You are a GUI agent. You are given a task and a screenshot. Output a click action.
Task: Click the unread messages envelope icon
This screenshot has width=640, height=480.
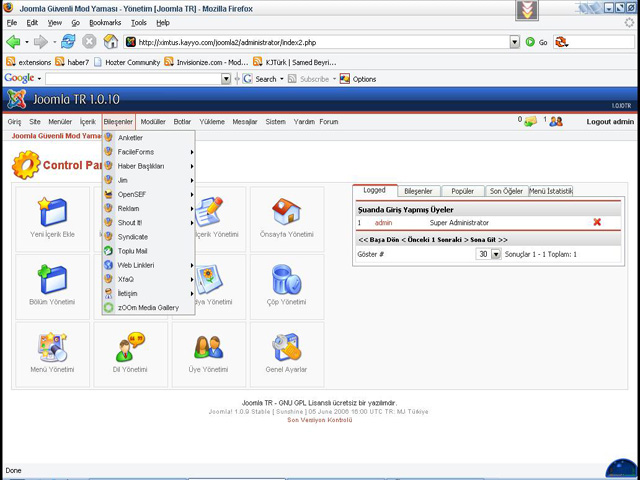point(530,121)
